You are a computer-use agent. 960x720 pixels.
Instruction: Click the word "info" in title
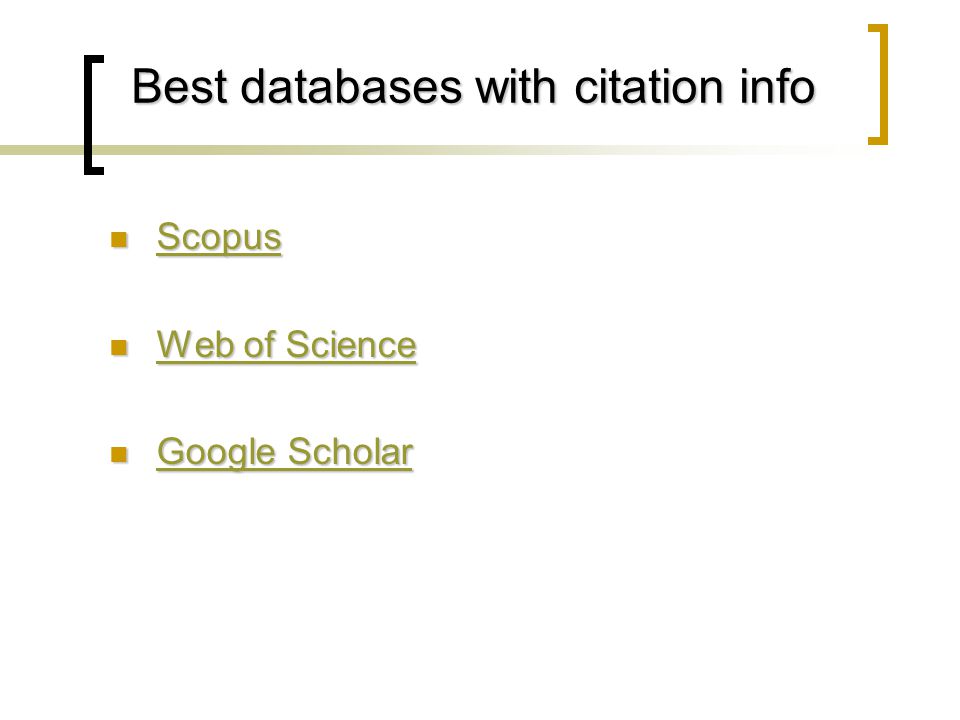(778, 87)
